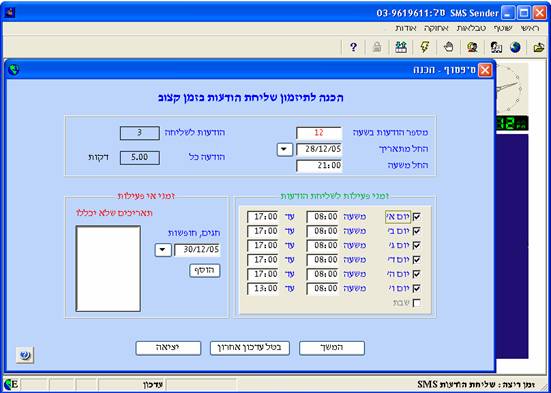Viewport: 551px width, 393px height.
Task: Enable the שבת checkbox
Action: coord(417,303)
